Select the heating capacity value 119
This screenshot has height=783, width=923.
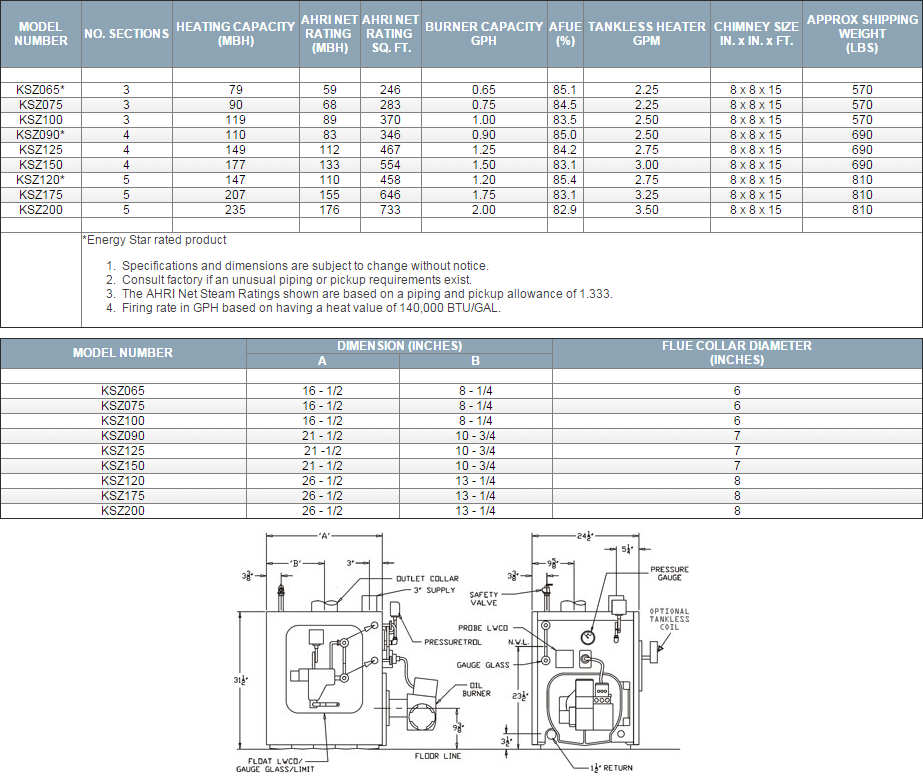click(235, 120)
